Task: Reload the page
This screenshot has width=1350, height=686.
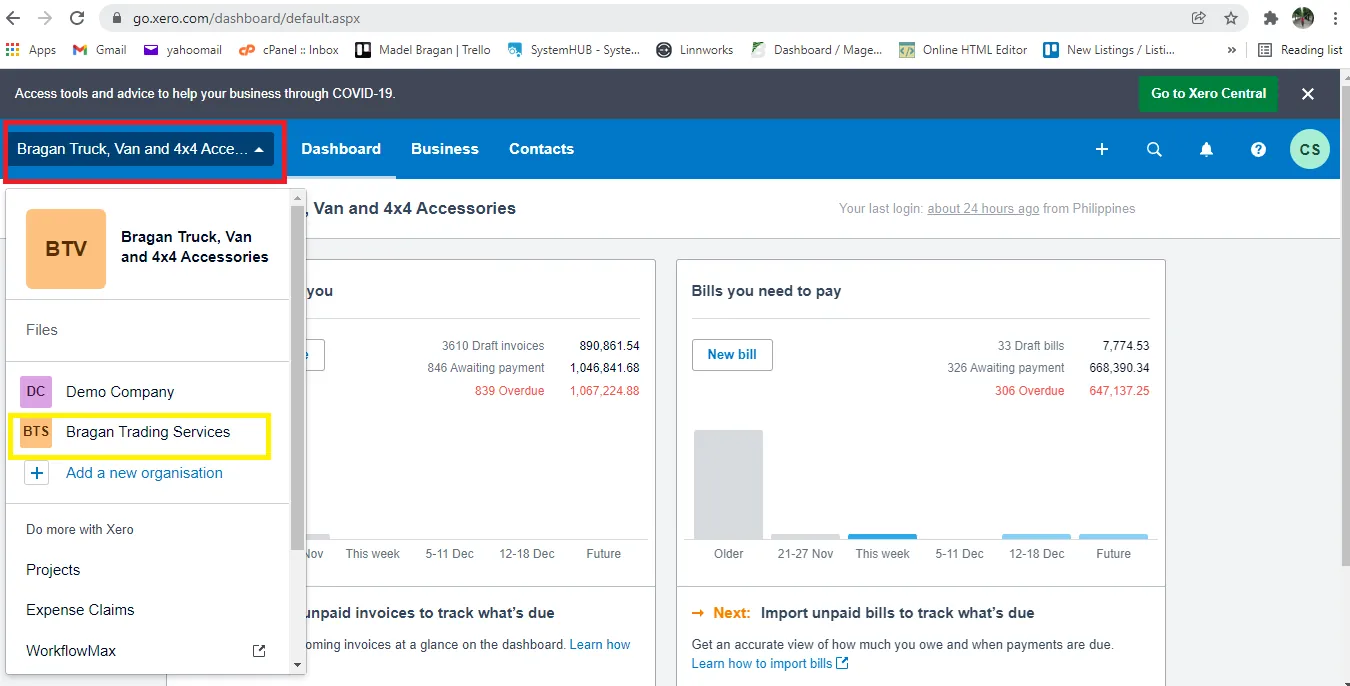Action: (77, 18)
